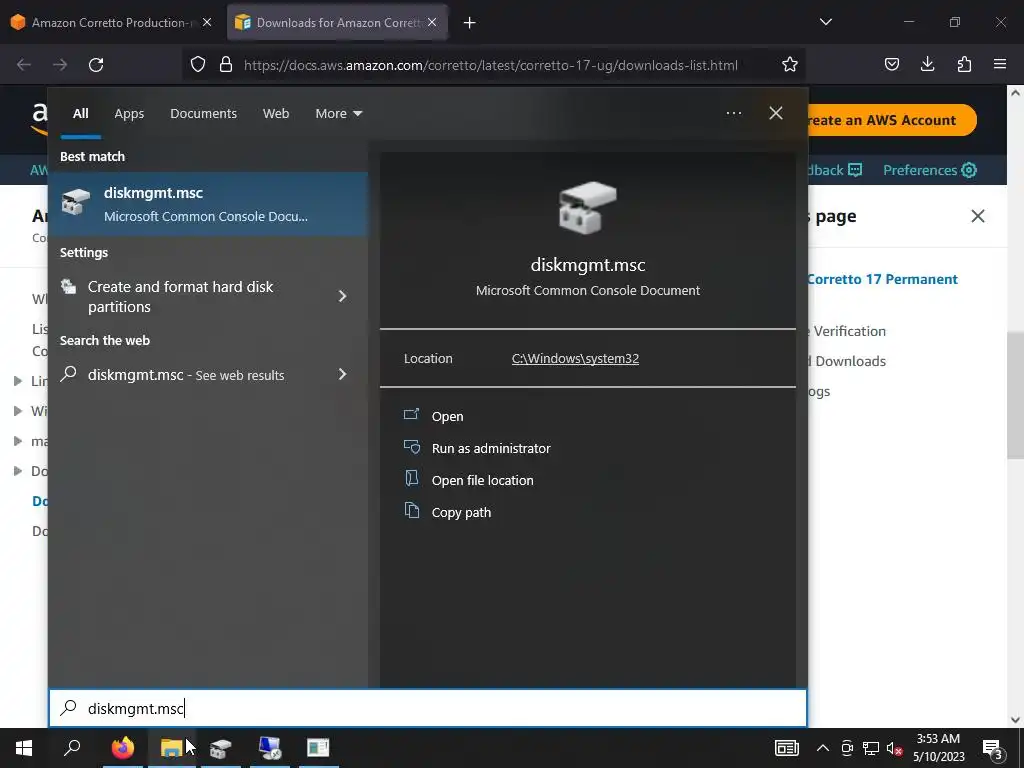
Task: Click the scrollbar up arrow
Action: tap(1015, 93)
